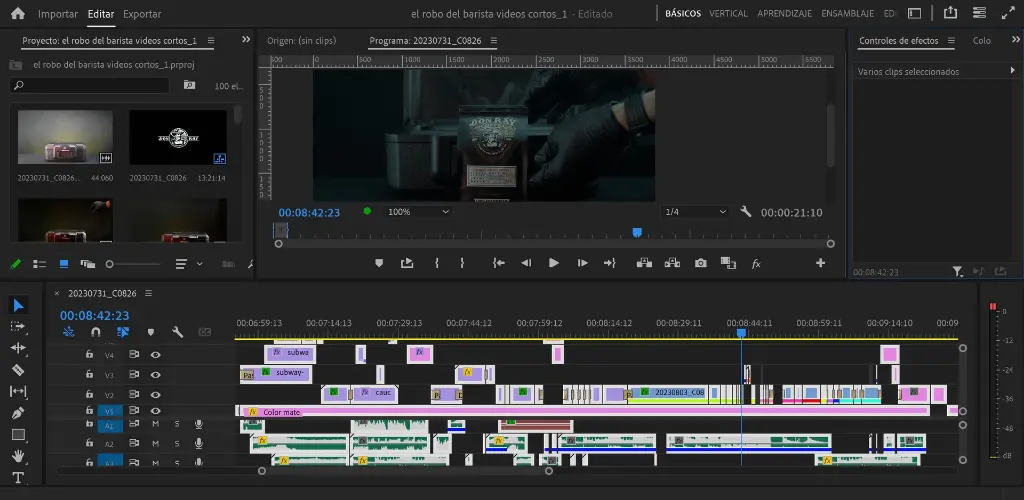Click the Extract button

pyautogui.click(x=672, y=263)
